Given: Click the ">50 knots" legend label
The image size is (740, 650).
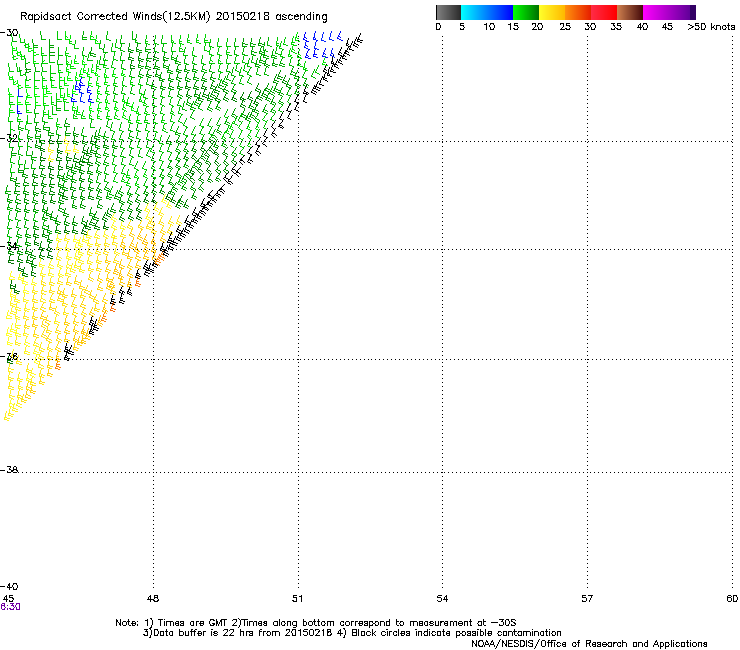Looking at the screenshot, I should tap(711, 27).
